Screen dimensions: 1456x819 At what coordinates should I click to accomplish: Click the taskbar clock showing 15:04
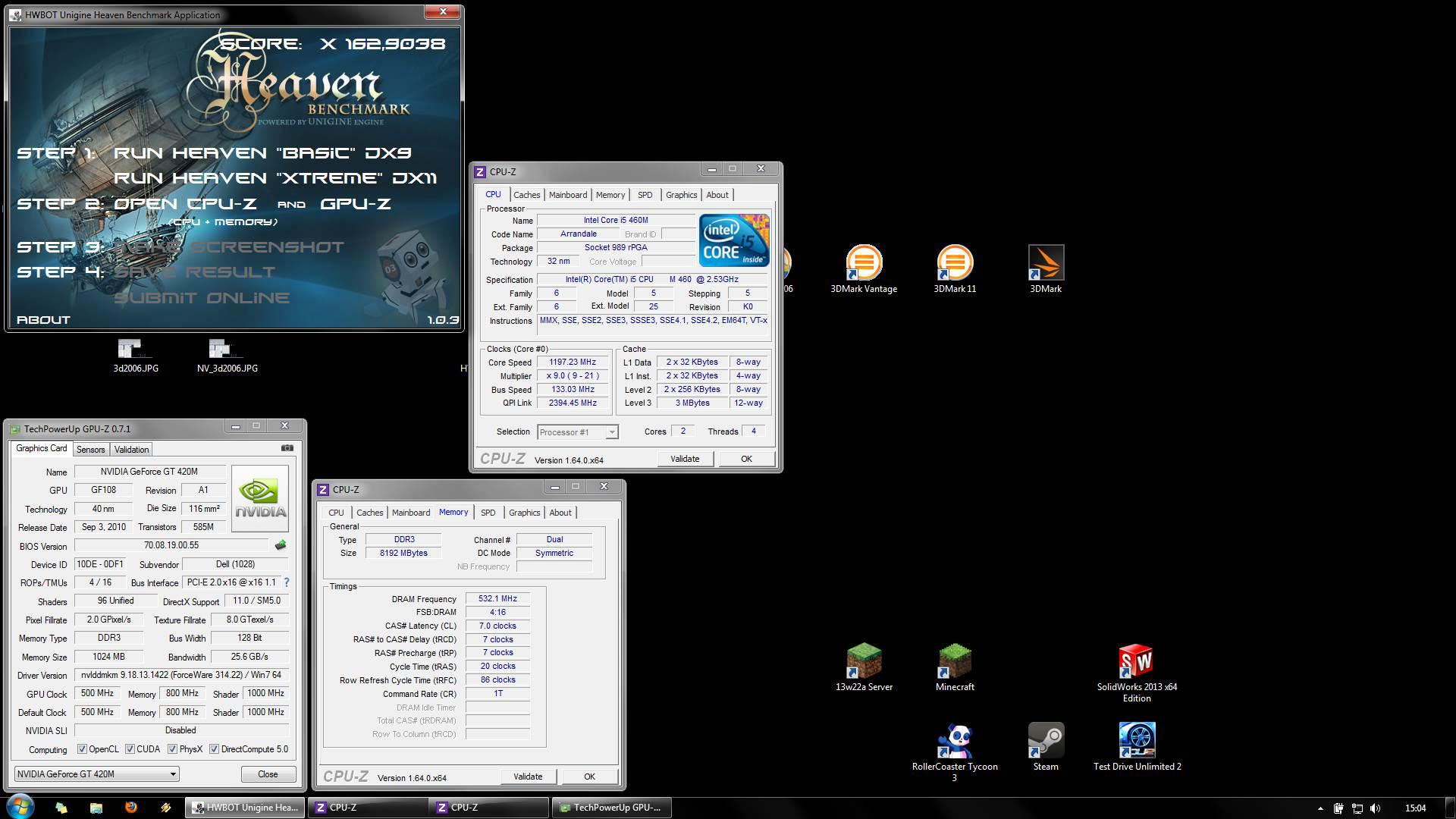[1415, 808]
